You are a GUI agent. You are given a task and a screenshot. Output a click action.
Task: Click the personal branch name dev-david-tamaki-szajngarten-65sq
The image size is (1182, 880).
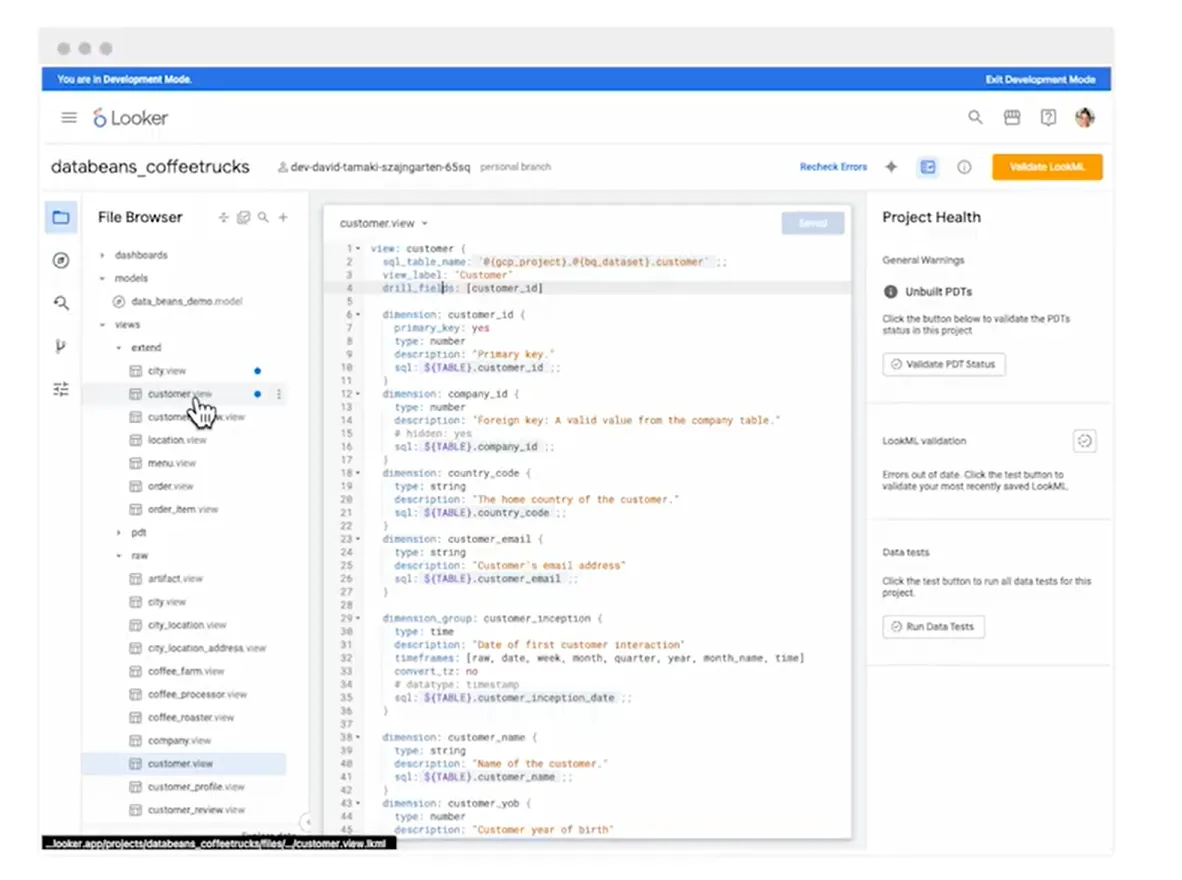click(x=380, y=167)
